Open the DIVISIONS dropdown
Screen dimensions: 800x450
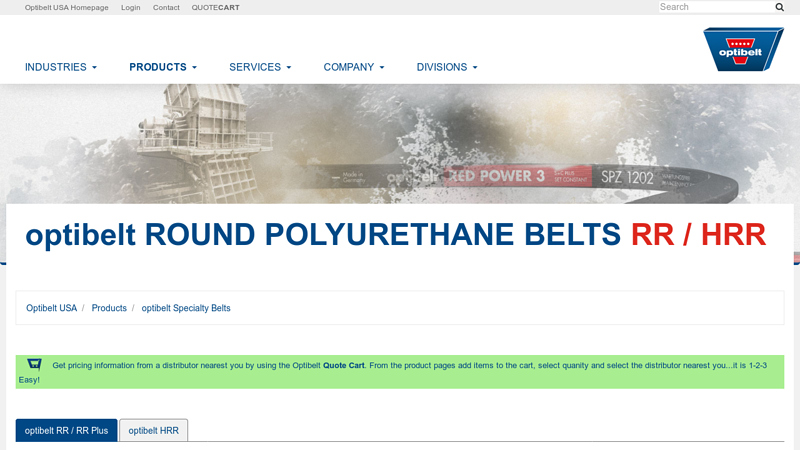coord(447,67)
